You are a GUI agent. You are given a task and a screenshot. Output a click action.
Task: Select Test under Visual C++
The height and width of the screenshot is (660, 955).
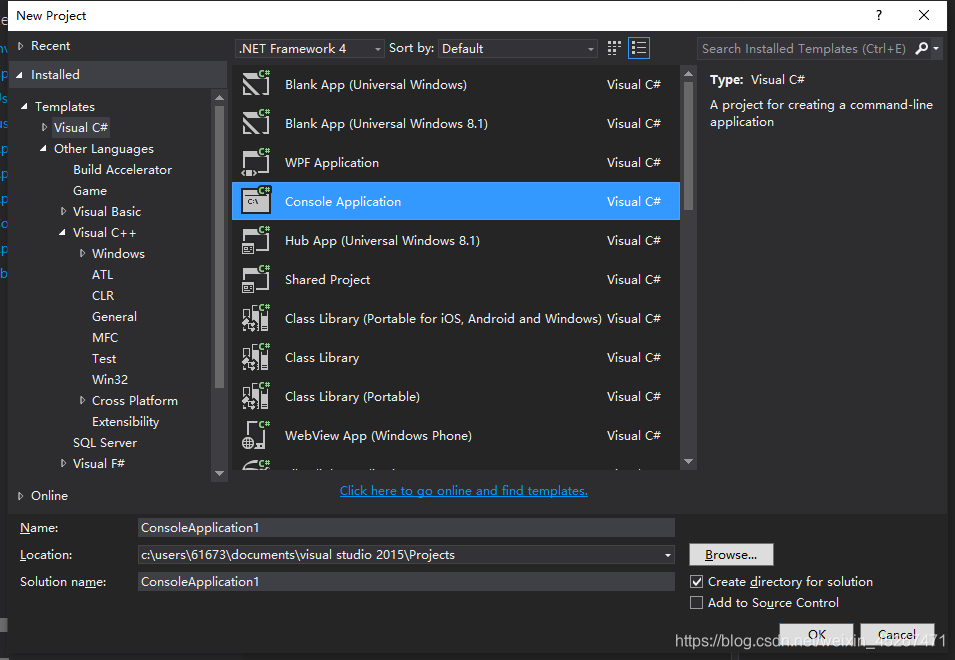coord(104,359)
